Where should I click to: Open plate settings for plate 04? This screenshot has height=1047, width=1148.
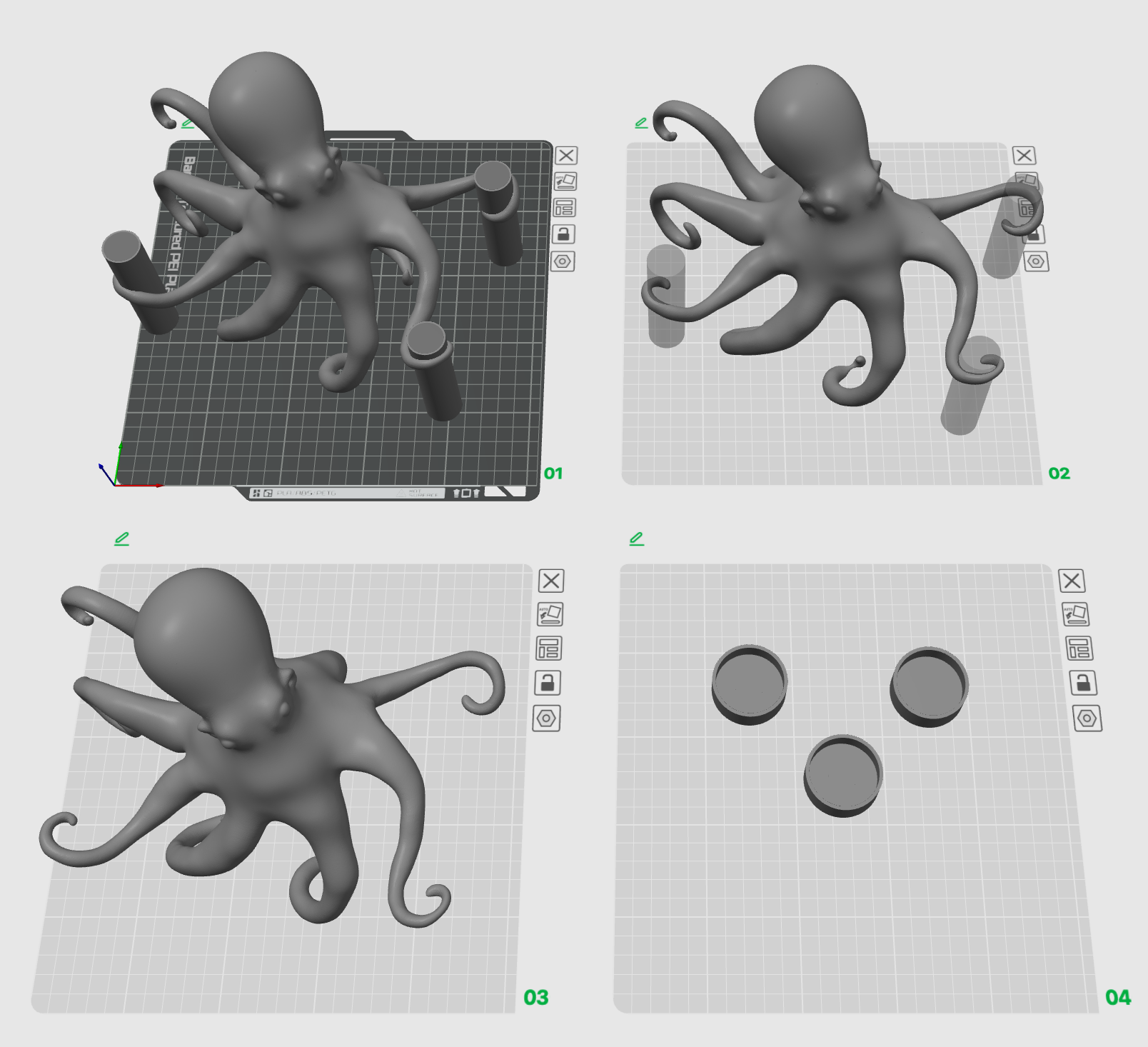point(1087,718)
